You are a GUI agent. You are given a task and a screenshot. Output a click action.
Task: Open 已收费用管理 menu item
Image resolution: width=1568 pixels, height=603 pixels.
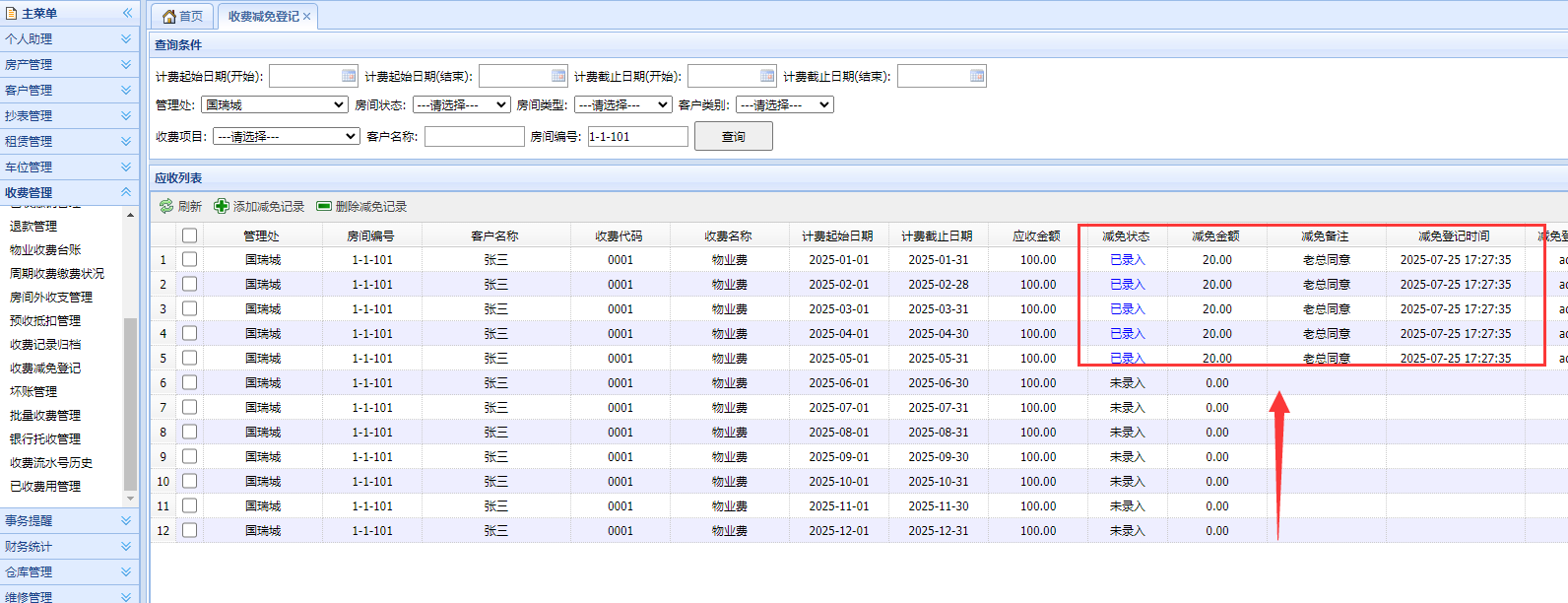coord(45,486)
